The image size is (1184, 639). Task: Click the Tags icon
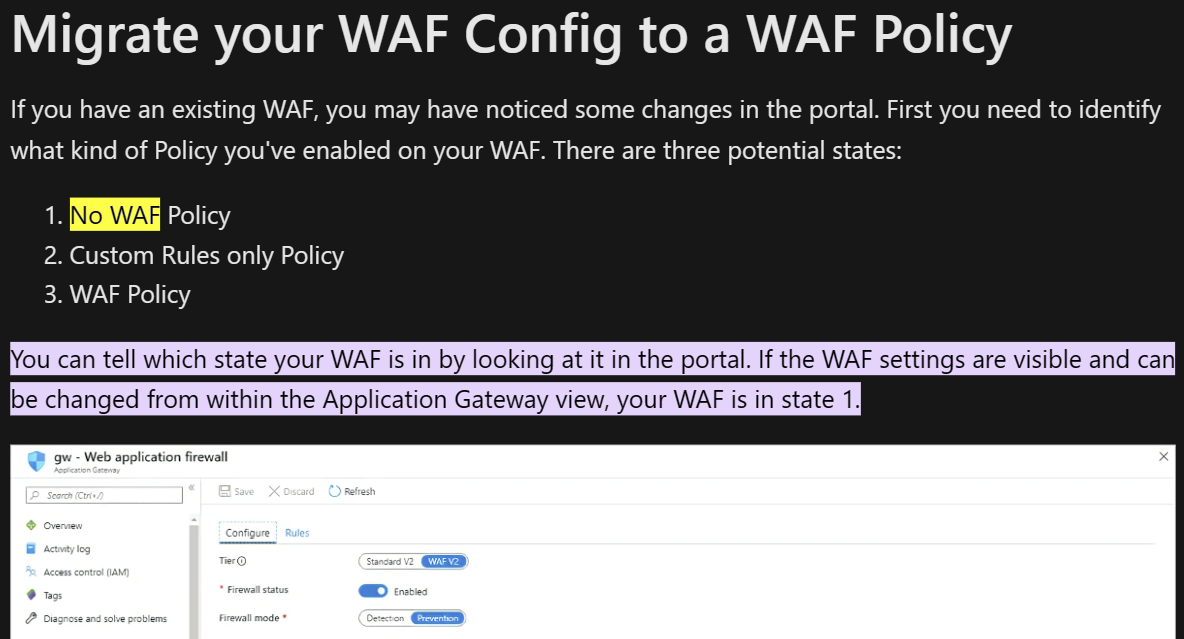[x=31, y=595]
